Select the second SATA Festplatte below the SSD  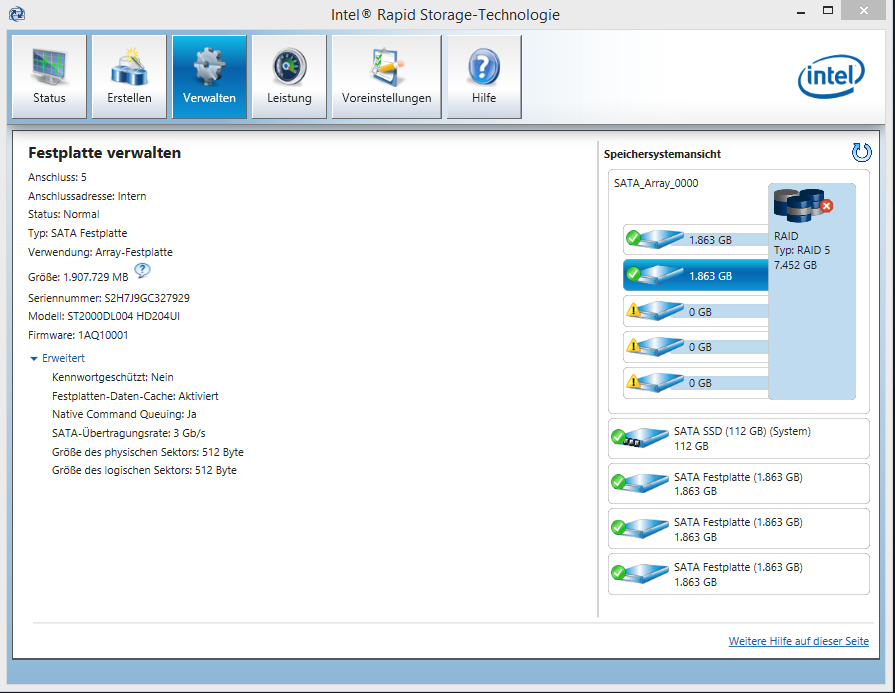point(739,529)
